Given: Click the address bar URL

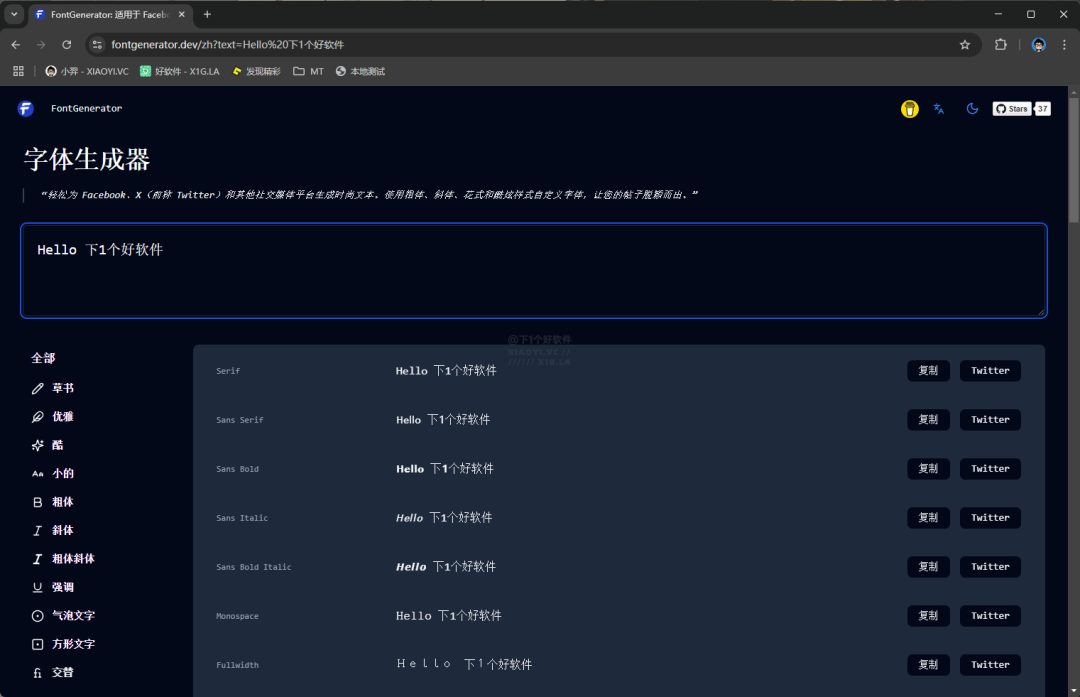Looking at the screenshot, I should click(x=227, y=45).
